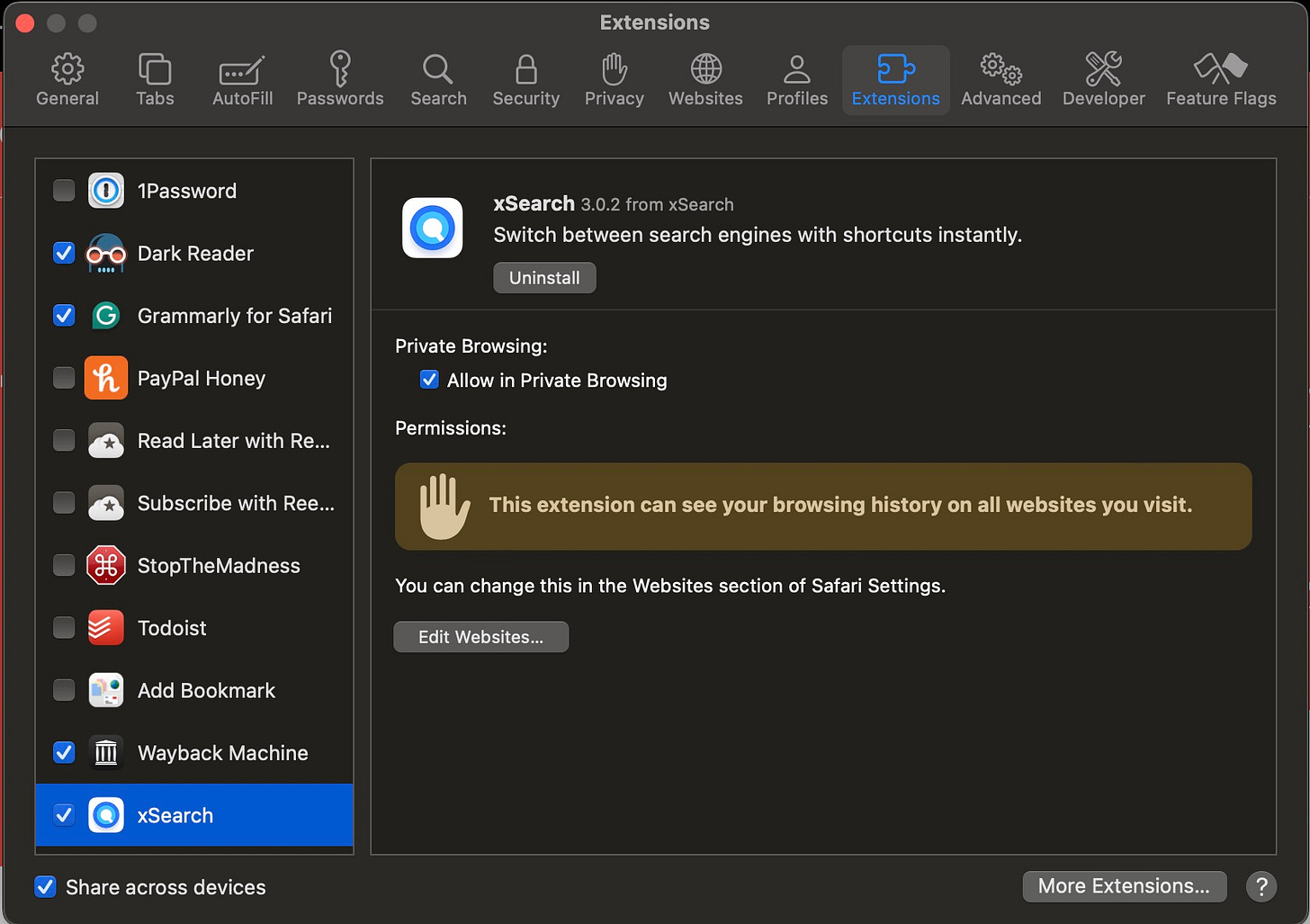Go to the Websites settings tab
Image resolution: width=1310 pixels, height=924 pixels.
click(x=705, y=80)
